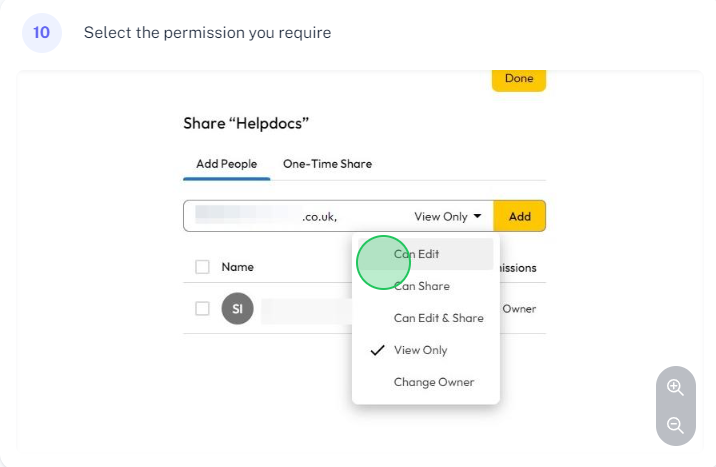Switch to the One-Time Share tab
716x467 pixels.
(x=327, y=164)
